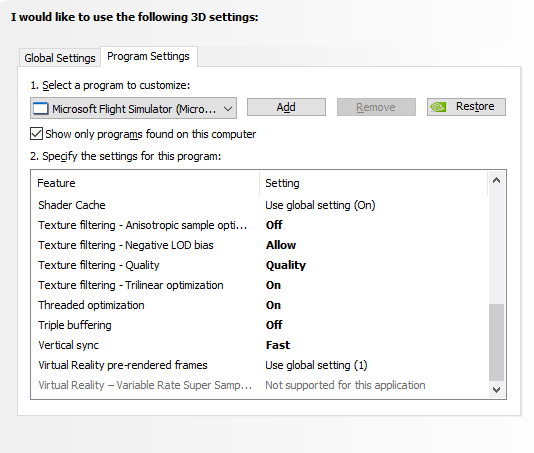Click the bold Quality setting value
Viewport: 534px width, 453px height.
click(x=286, y=265)
